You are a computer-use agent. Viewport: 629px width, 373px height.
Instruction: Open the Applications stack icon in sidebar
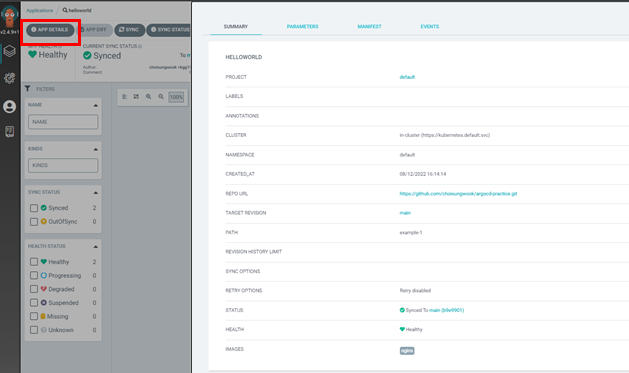click(x=10, y=51)
